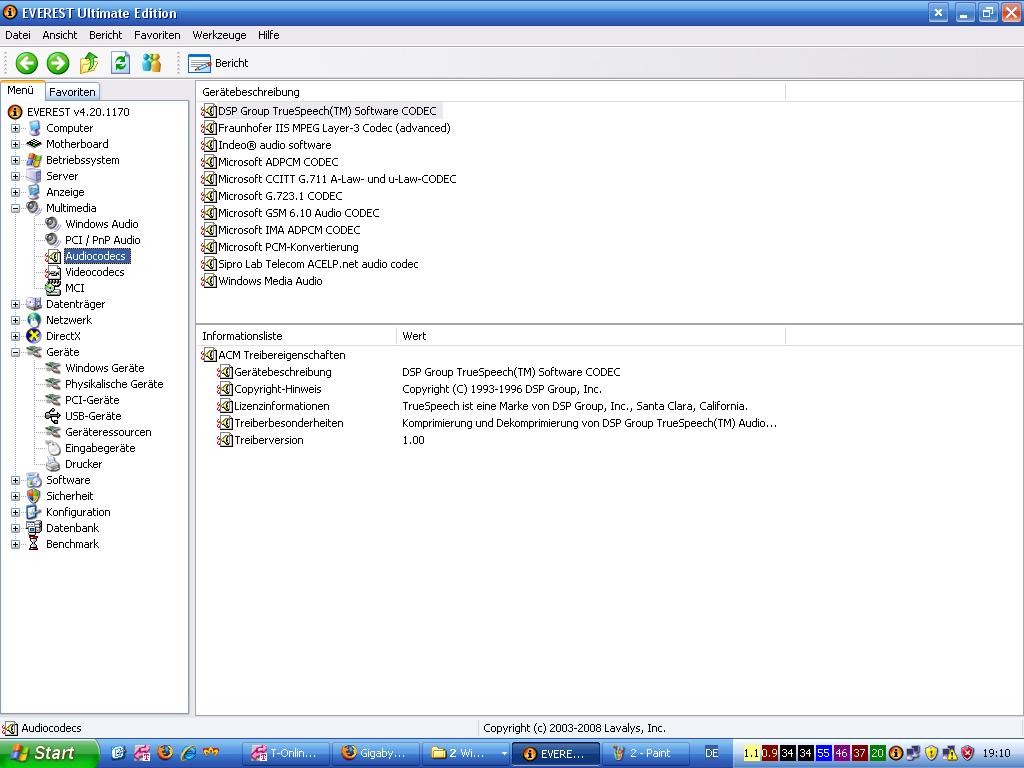
Task: Click the Benchmark hourglass icon
Action: 34,544
